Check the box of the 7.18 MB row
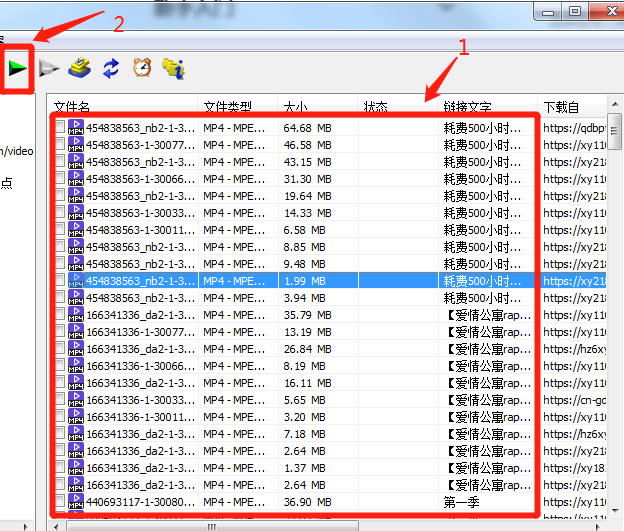Screen dimensions: 624x531 click(x=60, y=433)
